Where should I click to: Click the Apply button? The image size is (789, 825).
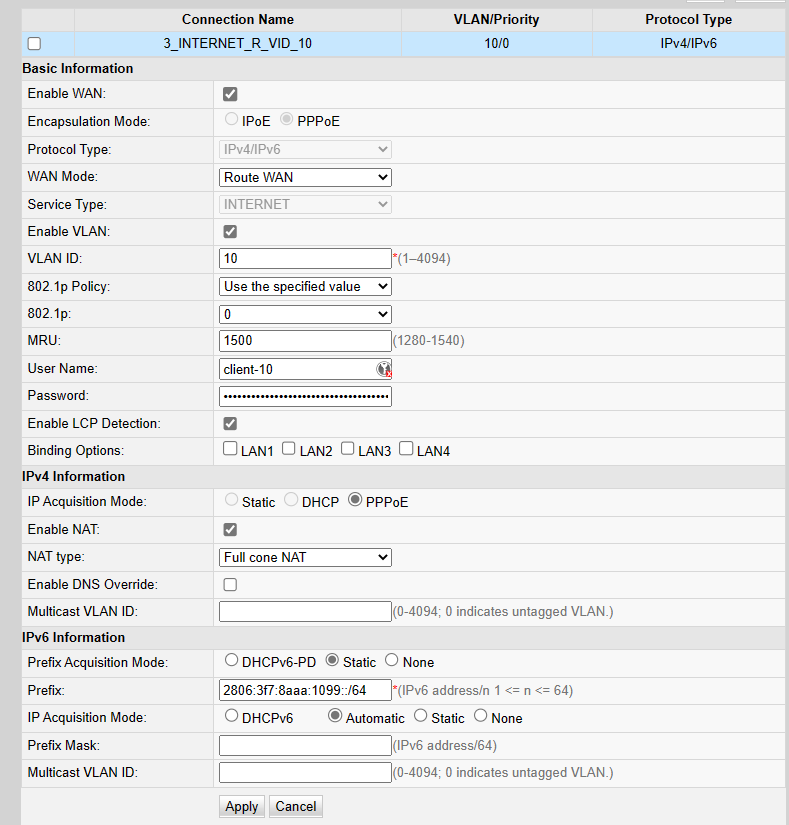(x=241, y=806)
